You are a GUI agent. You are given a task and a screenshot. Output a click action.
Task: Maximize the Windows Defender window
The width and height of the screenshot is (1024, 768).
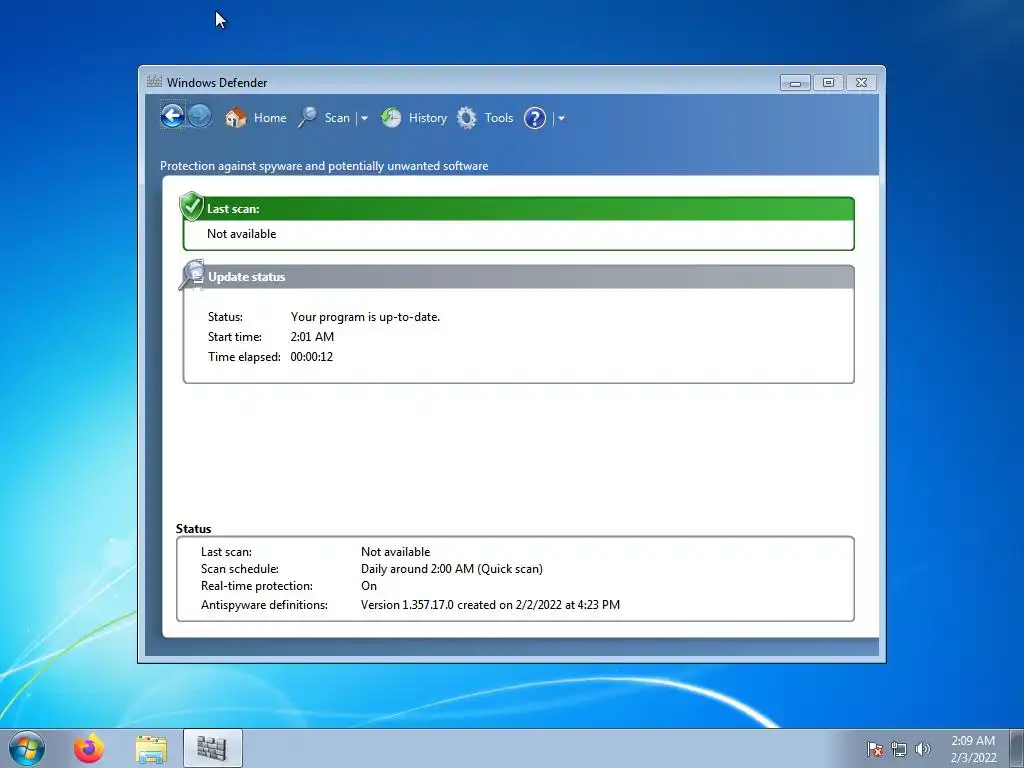tap(828, 82)
